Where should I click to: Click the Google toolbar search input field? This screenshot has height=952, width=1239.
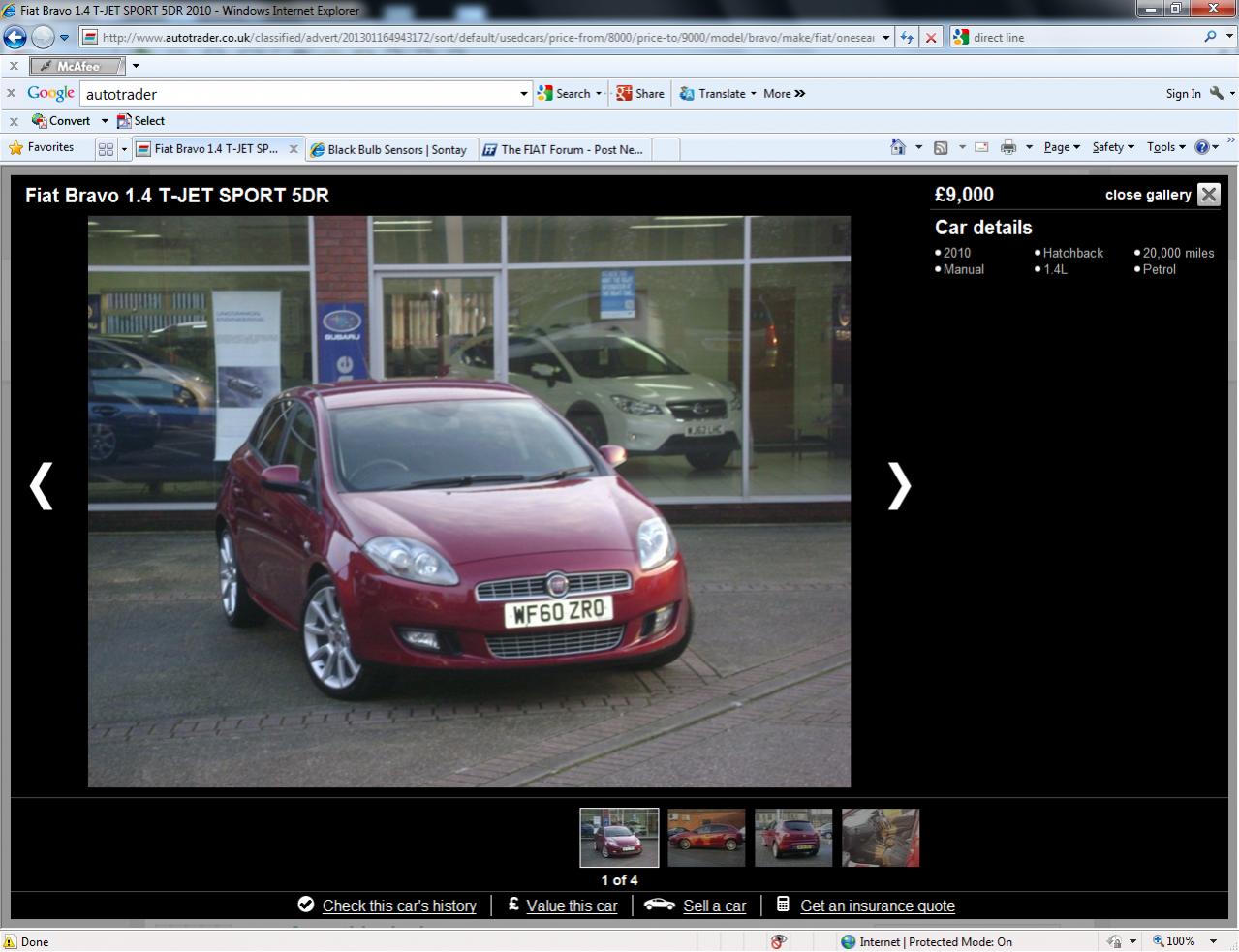(298, 94)
